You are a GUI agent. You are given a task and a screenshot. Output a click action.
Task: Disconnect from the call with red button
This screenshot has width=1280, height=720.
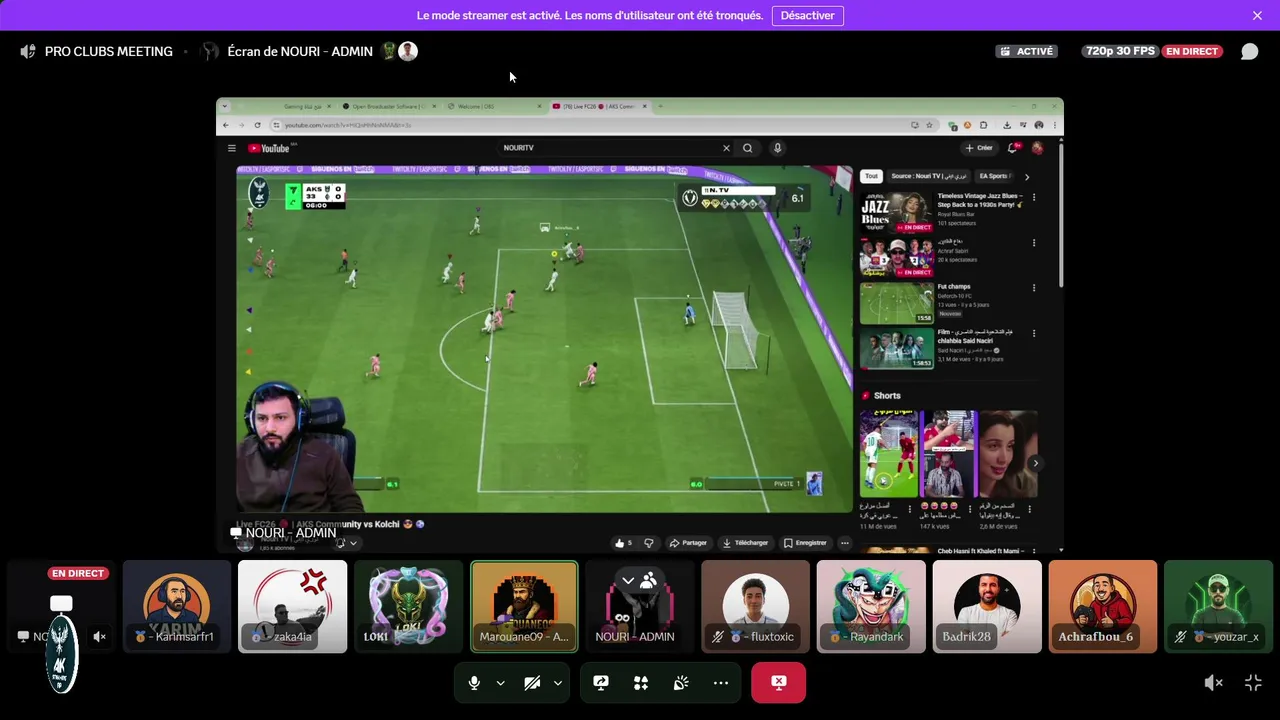pos(778,683)
